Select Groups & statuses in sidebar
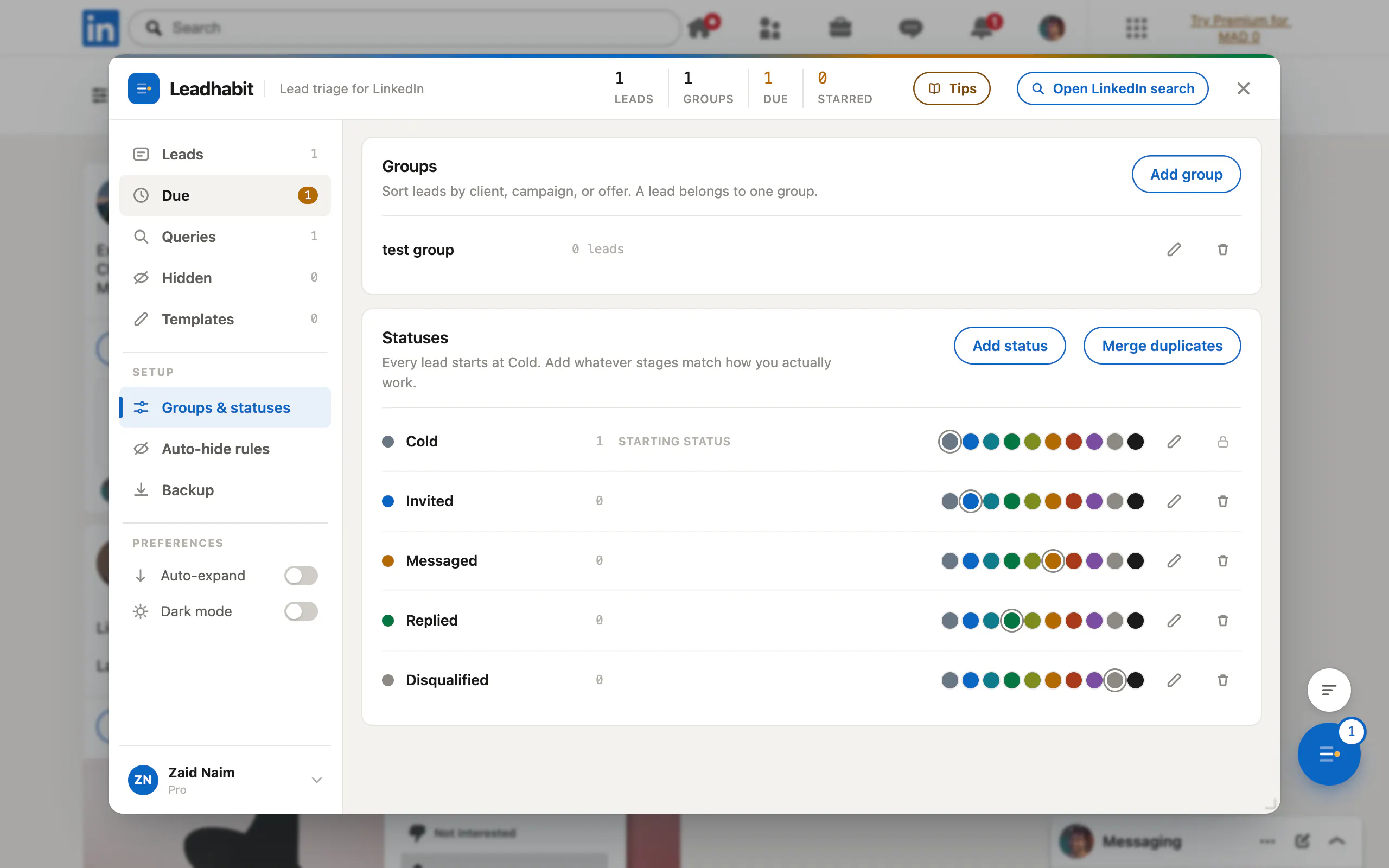This screenshot has width=1389, height=868. click(x=225, y=407)
